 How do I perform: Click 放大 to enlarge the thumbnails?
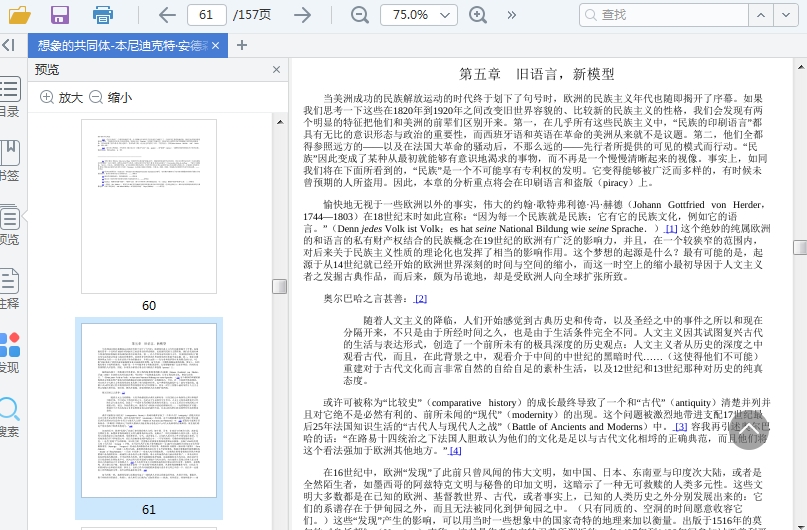pos(61,97)
